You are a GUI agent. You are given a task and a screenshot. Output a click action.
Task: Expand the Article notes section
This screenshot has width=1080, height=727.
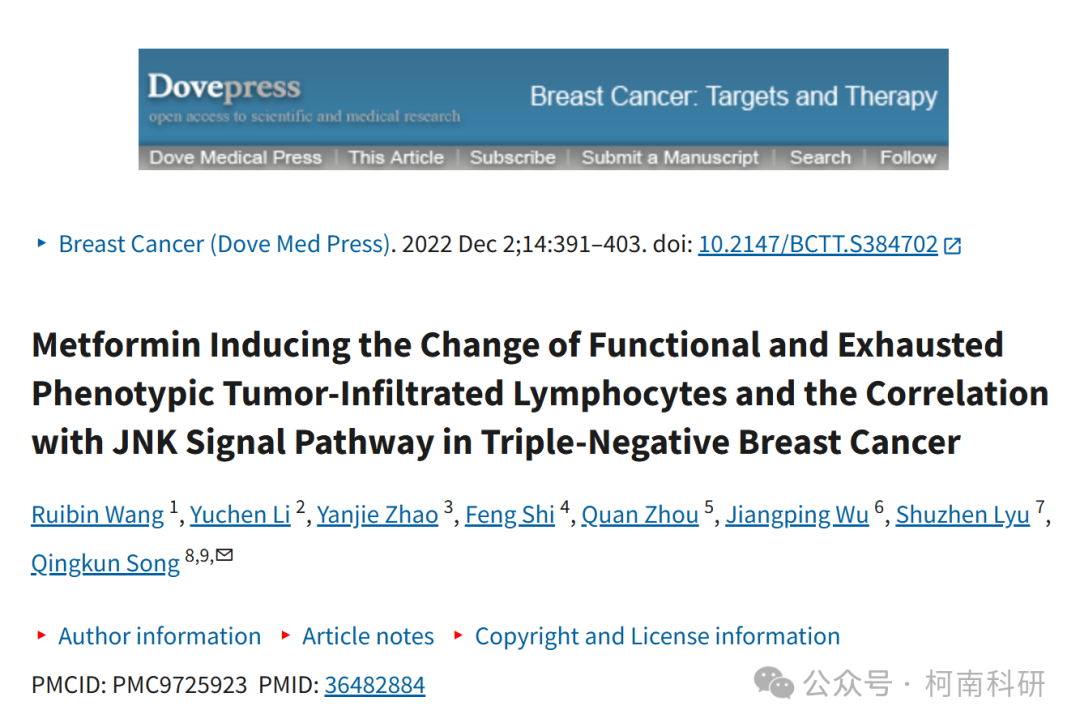368,636
